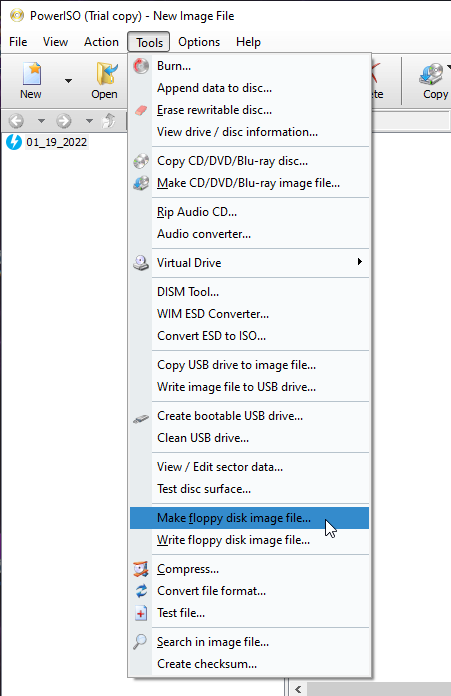Open the Forward navigation history dropdown

point(89,121)
